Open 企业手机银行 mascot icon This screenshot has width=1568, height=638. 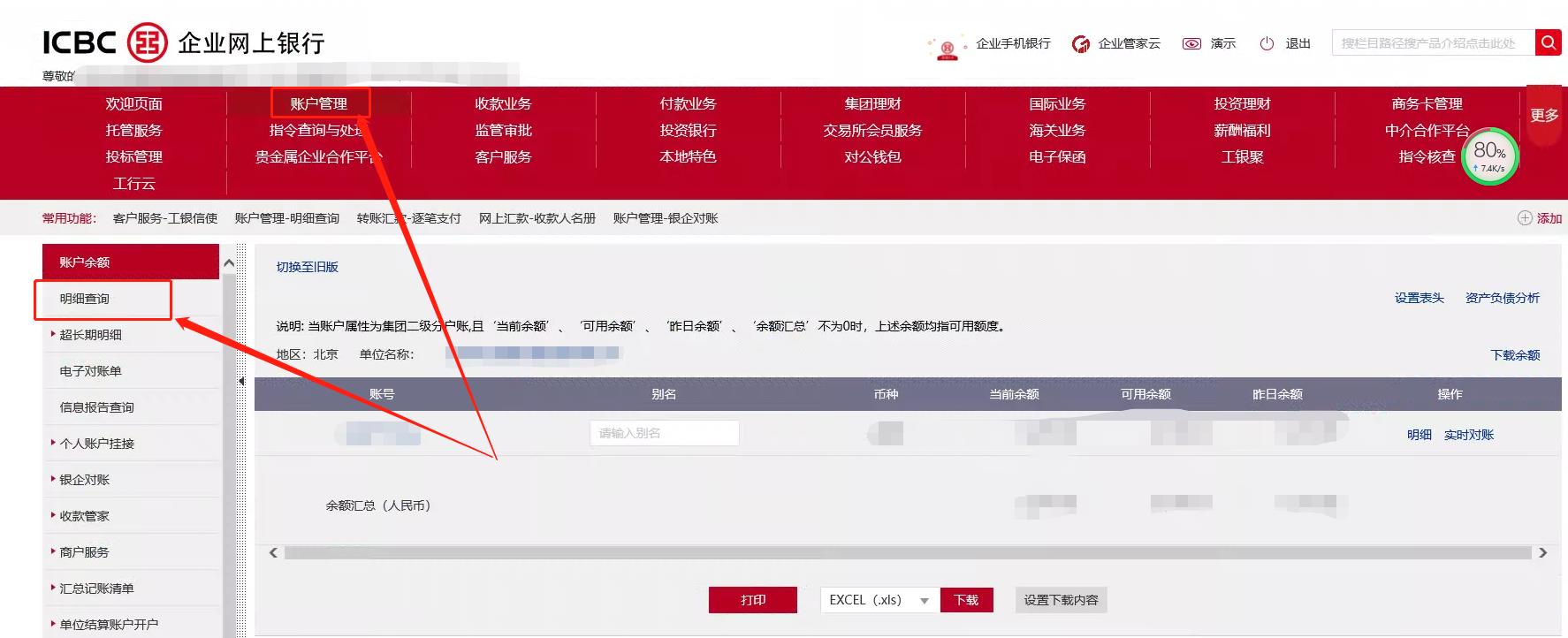pyautogui.click(x=948, y=48)
